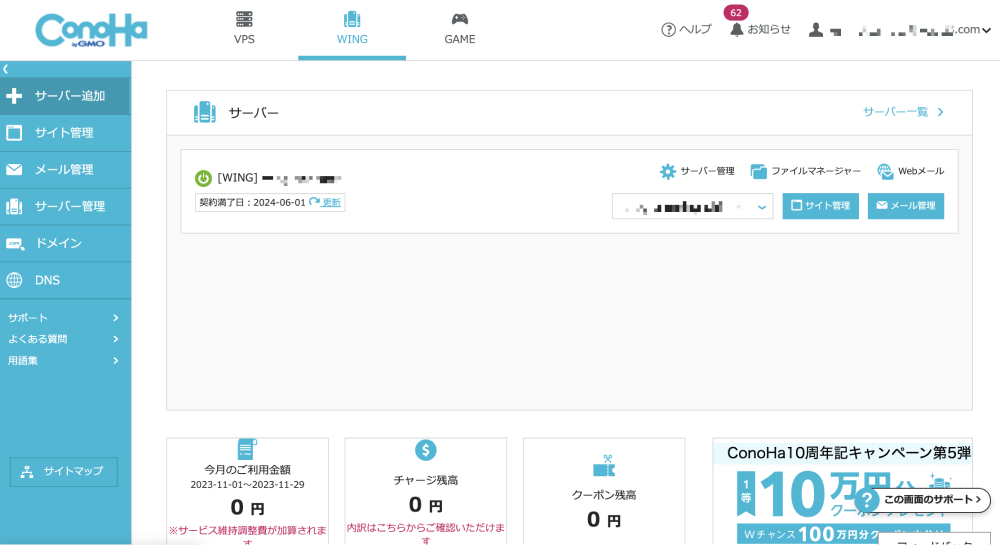Collapse the sidebar with the arrow

tap(5, 69)
